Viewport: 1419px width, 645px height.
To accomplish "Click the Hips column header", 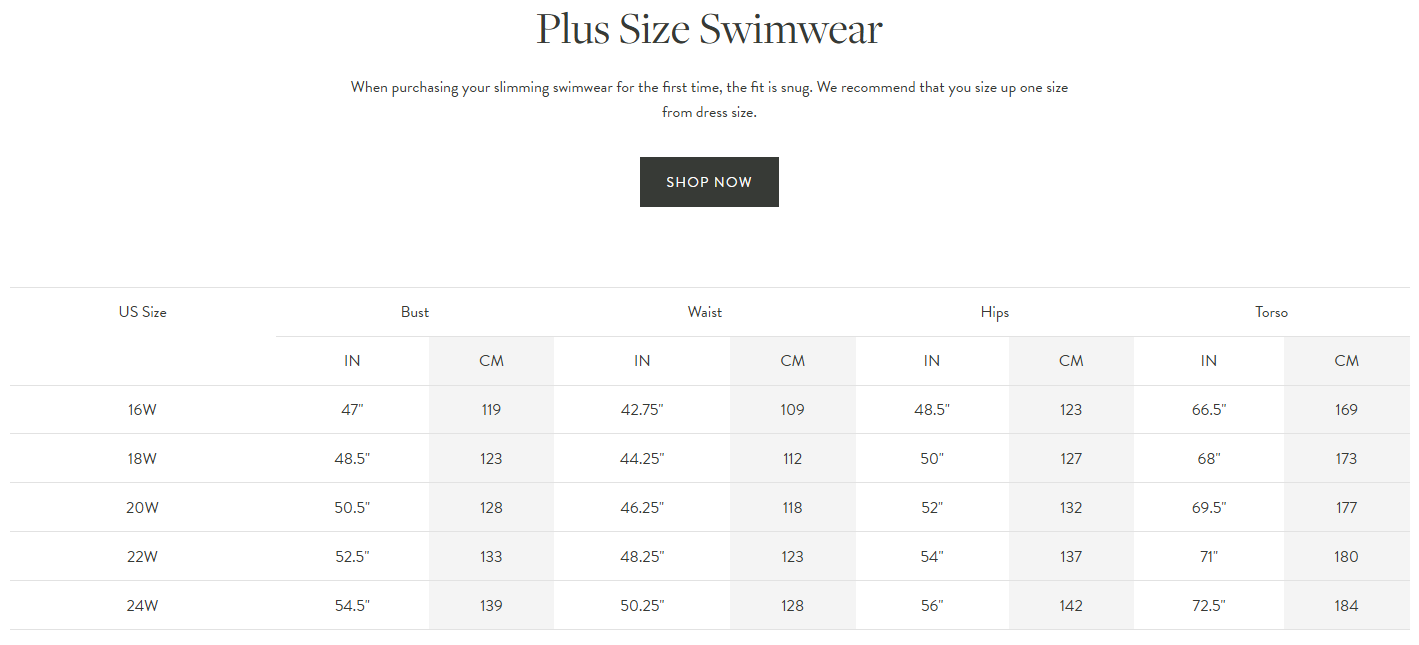I will [995, 311].
